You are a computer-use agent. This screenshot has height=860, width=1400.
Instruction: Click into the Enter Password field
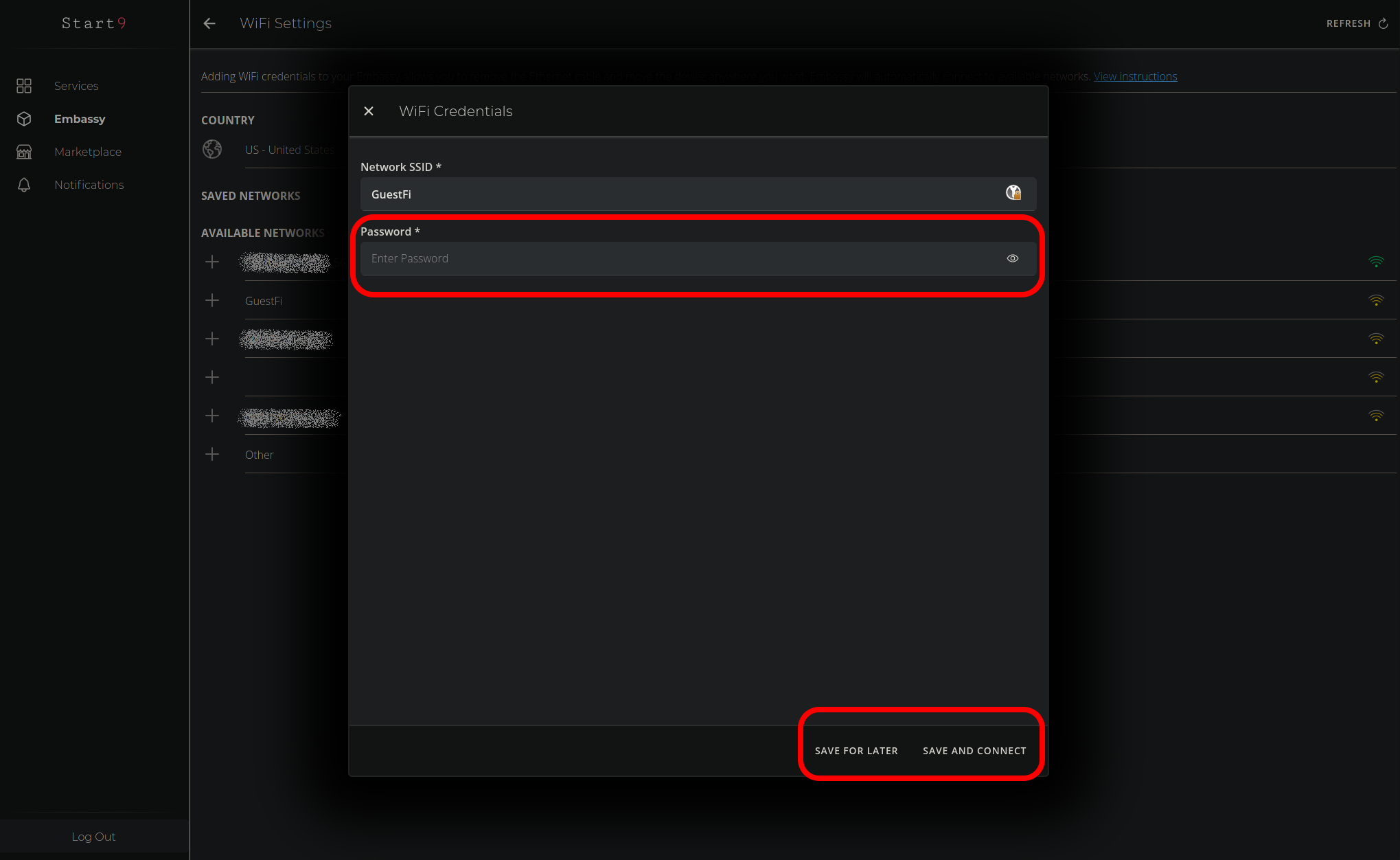click(x=680, y=258)
